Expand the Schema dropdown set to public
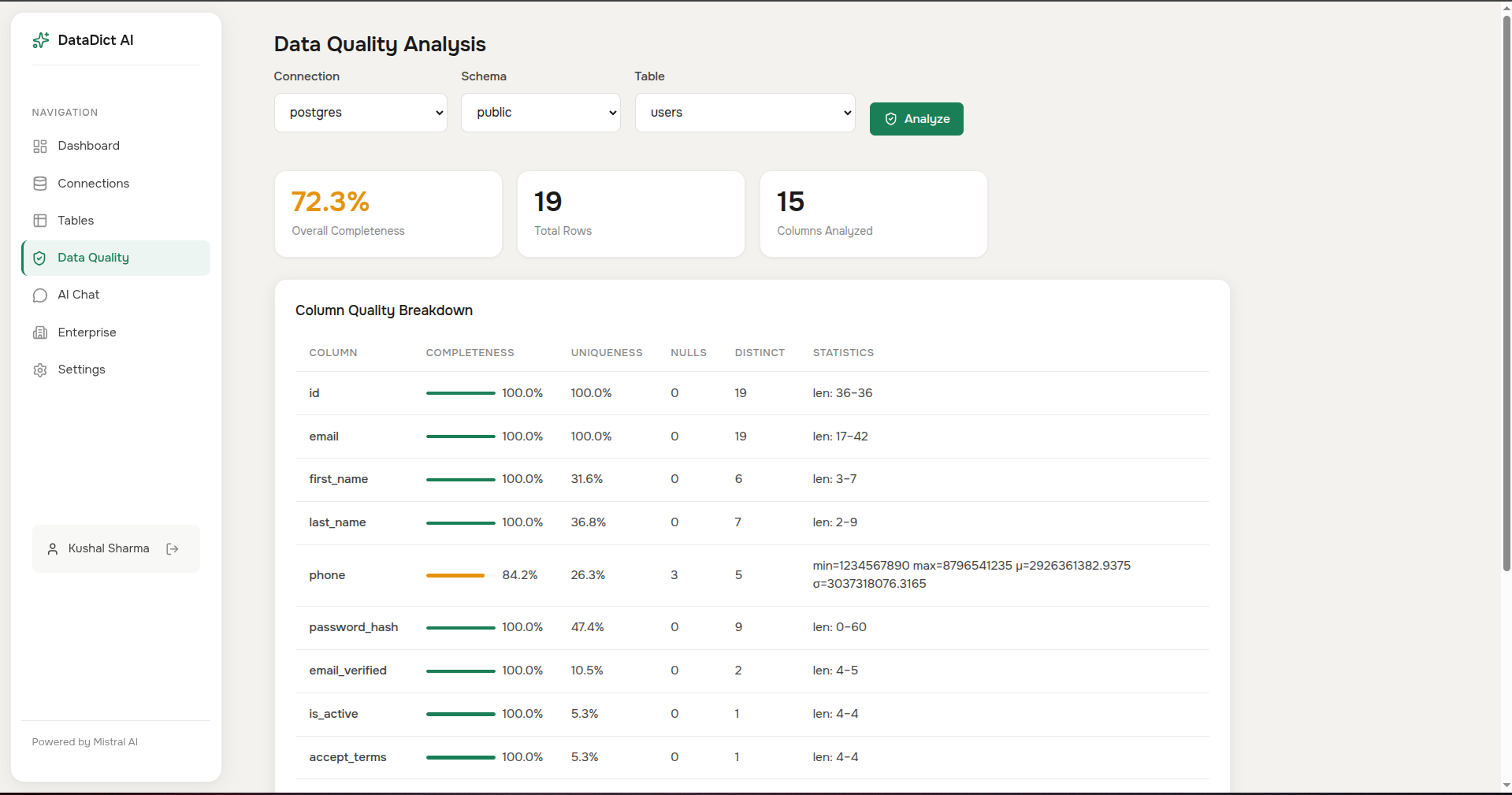1512x795 pixels. tap(540, 113)
